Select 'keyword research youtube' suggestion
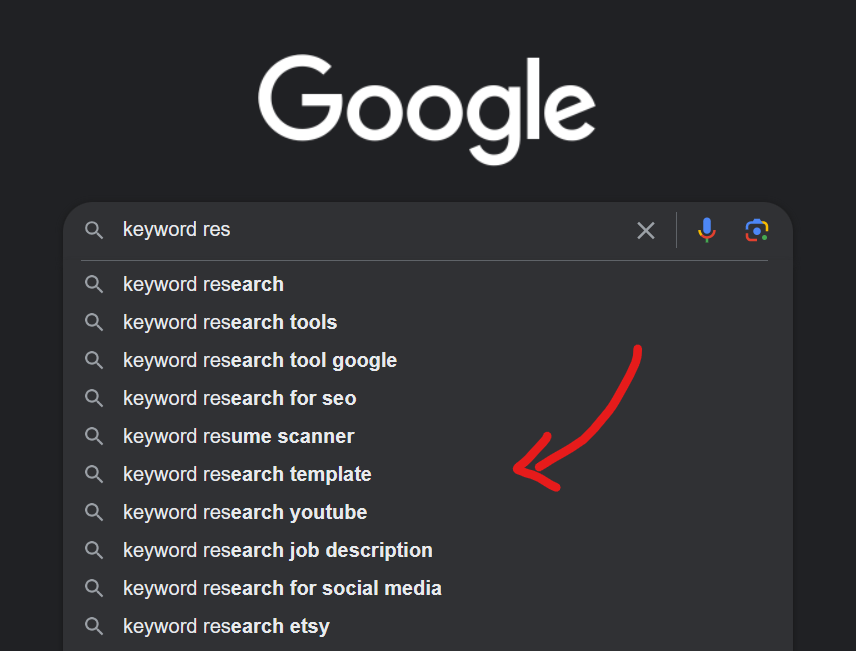The width and height of the screenshot is (856, 651). (x=428, y=512)
